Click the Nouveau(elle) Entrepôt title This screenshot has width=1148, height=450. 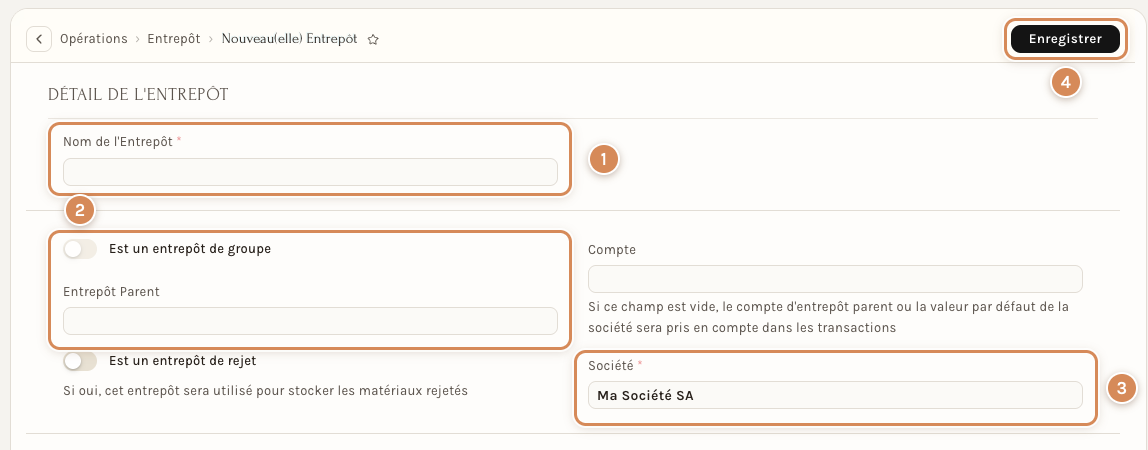(x=290, y=39)
